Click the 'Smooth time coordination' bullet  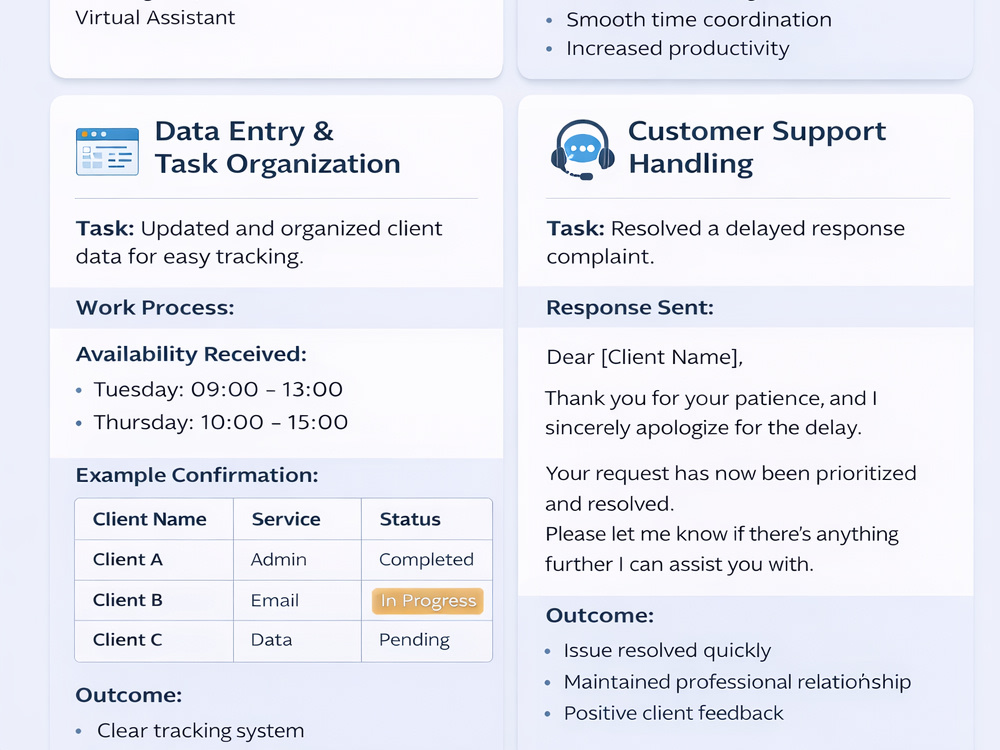pyautogui.click(x=698, y=20)
